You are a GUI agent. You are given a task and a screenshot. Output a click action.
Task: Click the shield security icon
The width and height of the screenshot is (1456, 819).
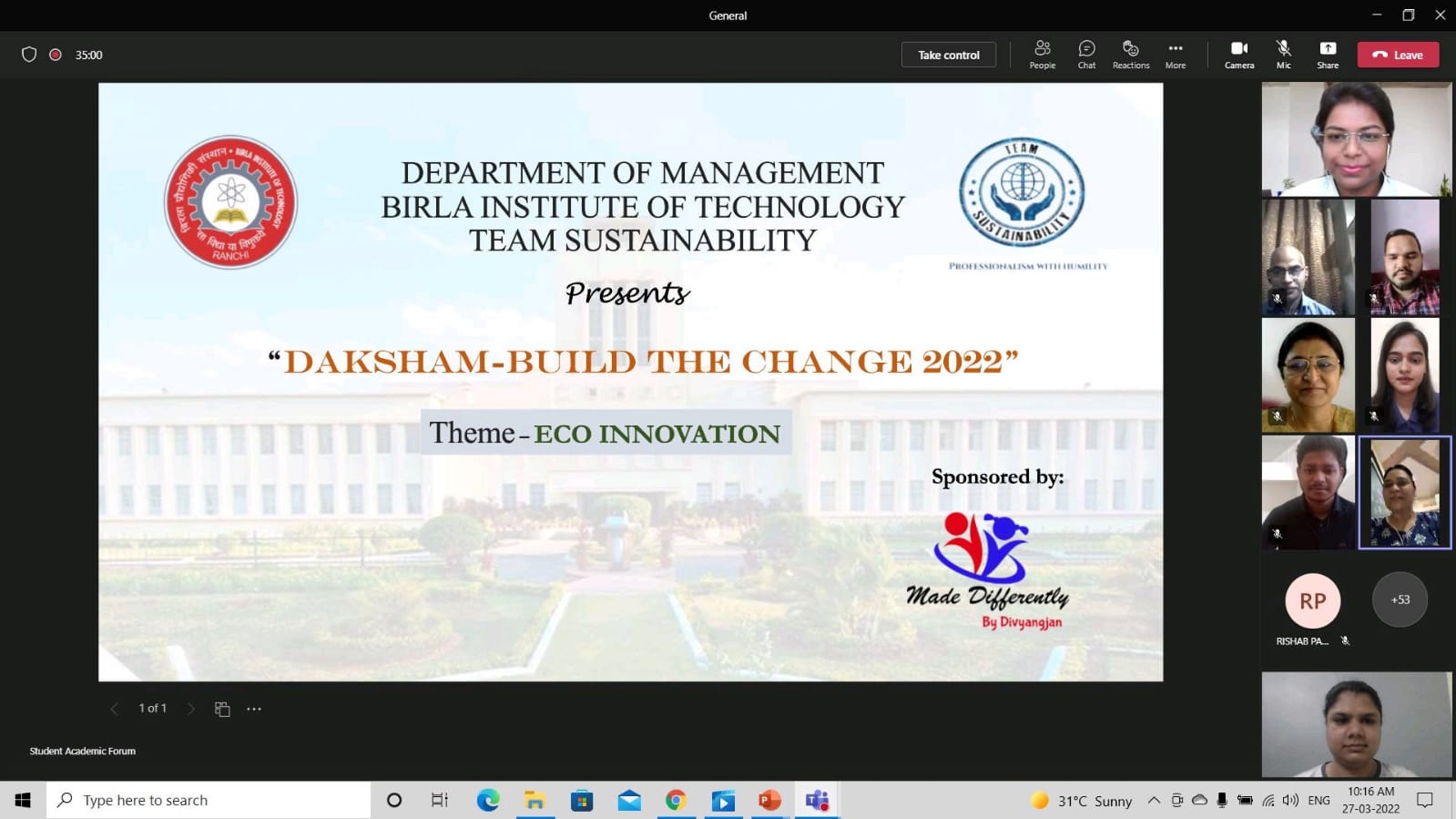(x=29, y=55)
